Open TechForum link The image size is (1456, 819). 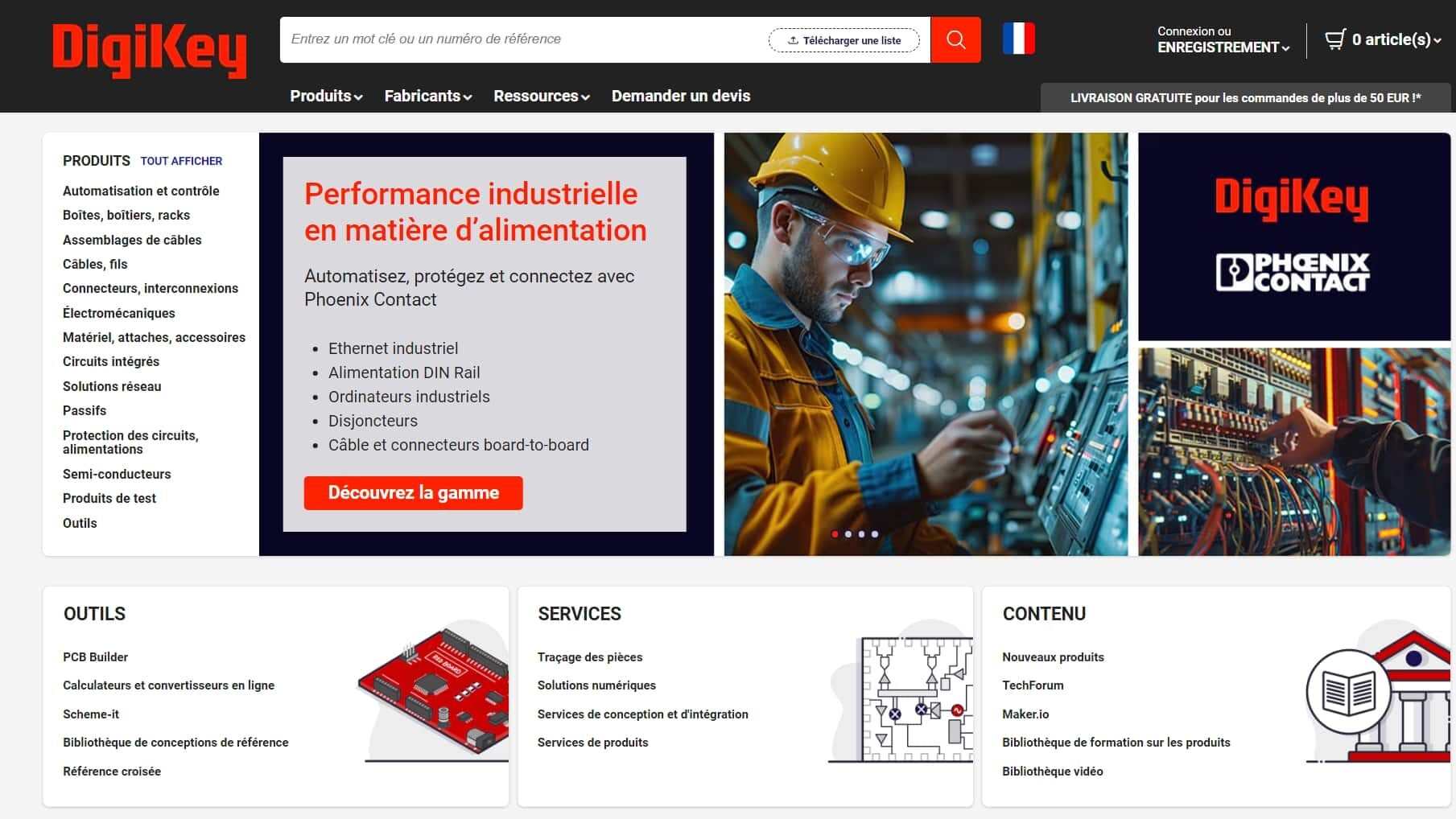(x=1033, y=685)
